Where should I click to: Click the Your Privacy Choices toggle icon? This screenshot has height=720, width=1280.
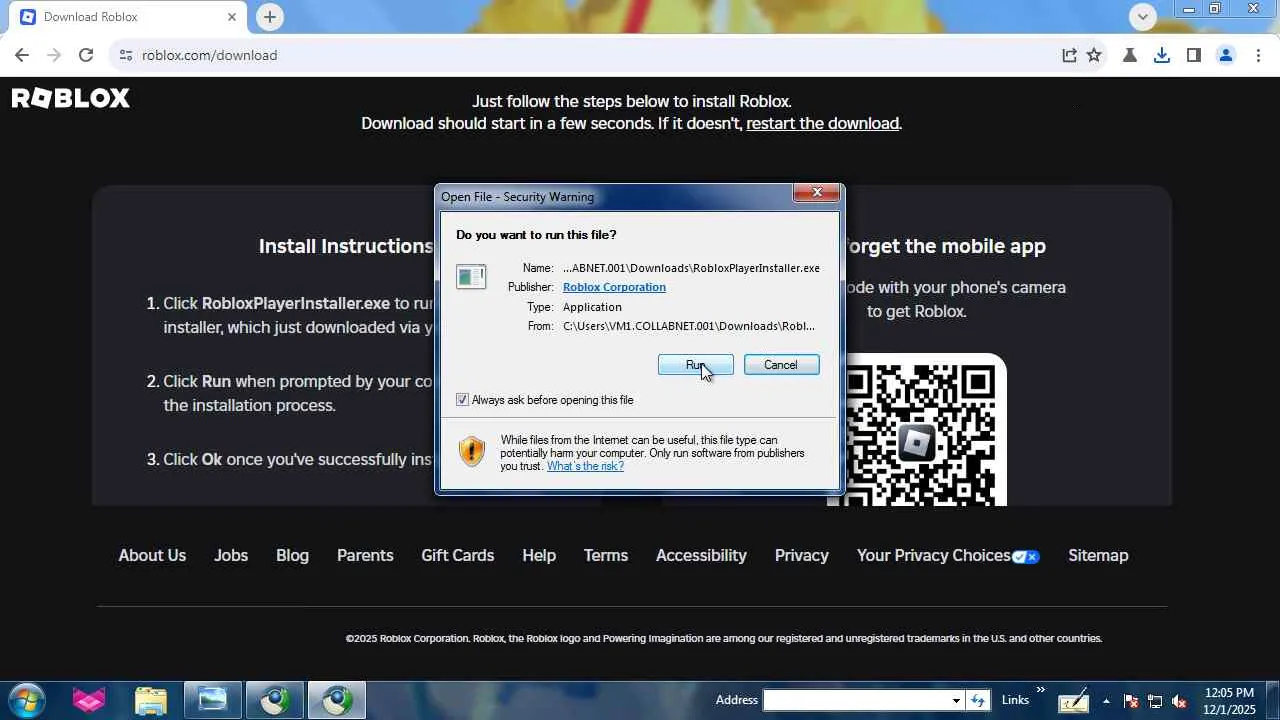click(x=1026, y=556)
